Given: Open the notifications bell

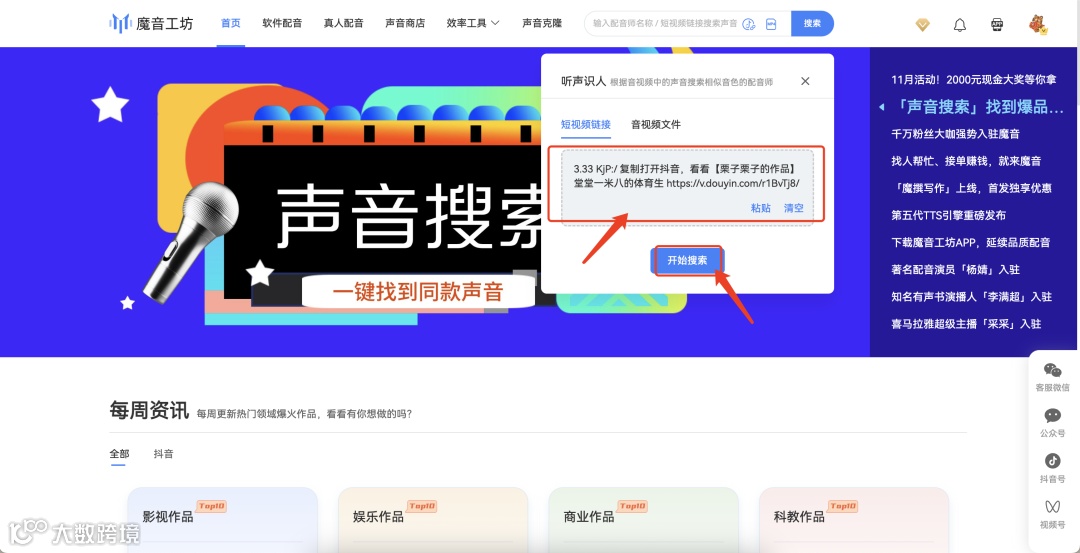Looking at the screenshot, I should (x=959, y=25).
